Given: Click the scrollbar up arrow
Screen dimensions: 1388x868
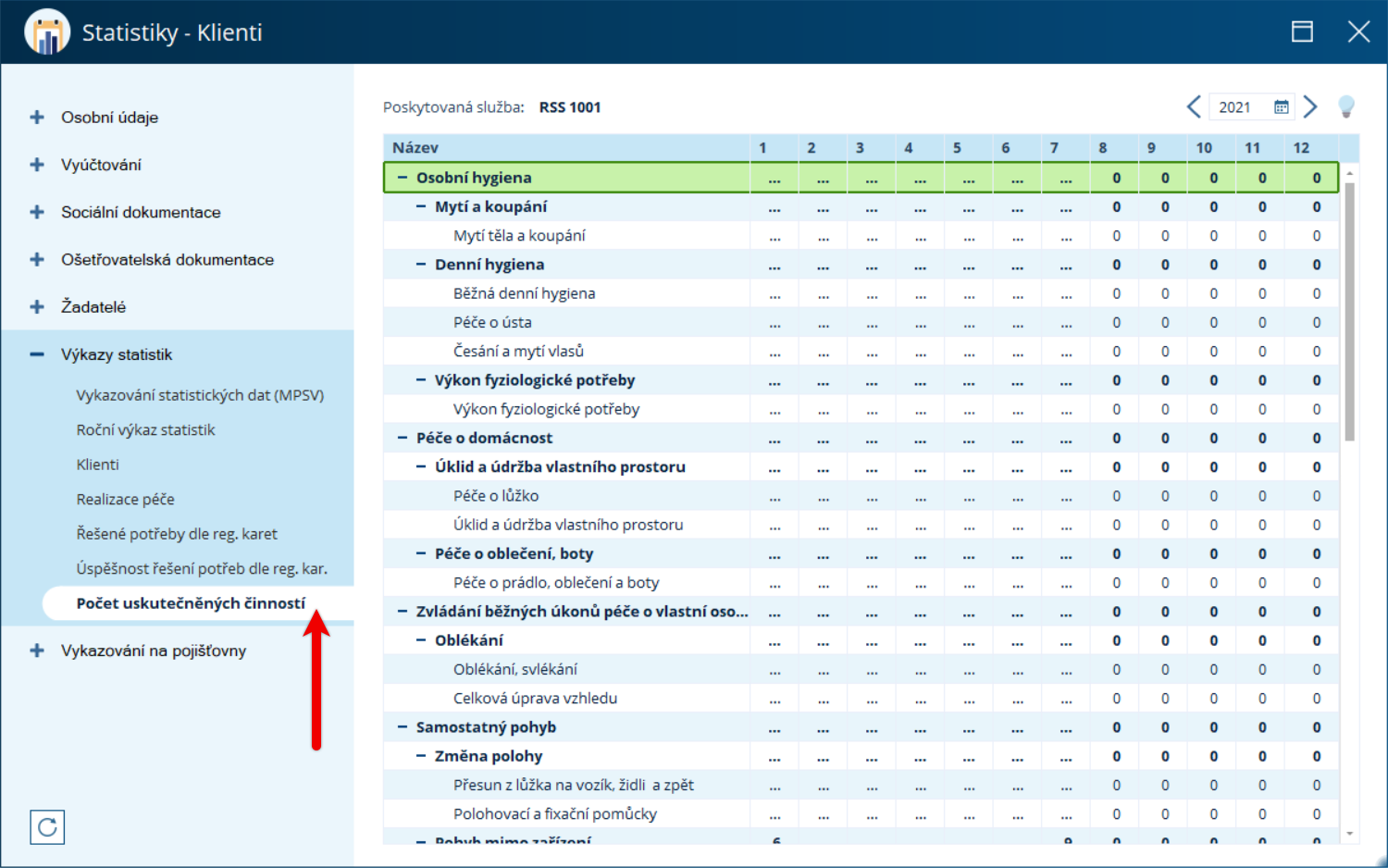Looking at the screenshot, I should point(1349,173).
